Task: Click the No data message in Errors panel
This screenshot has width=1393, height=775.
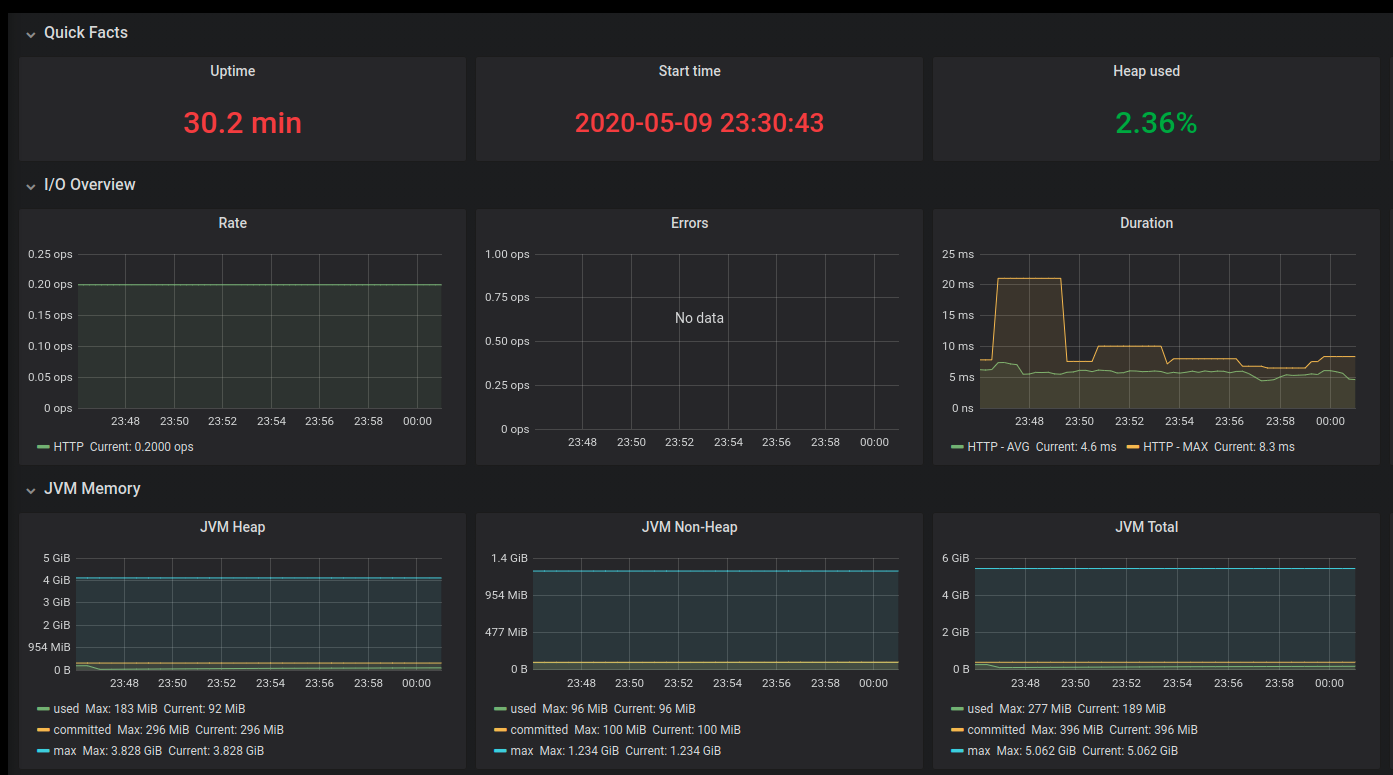Action: 699,318
